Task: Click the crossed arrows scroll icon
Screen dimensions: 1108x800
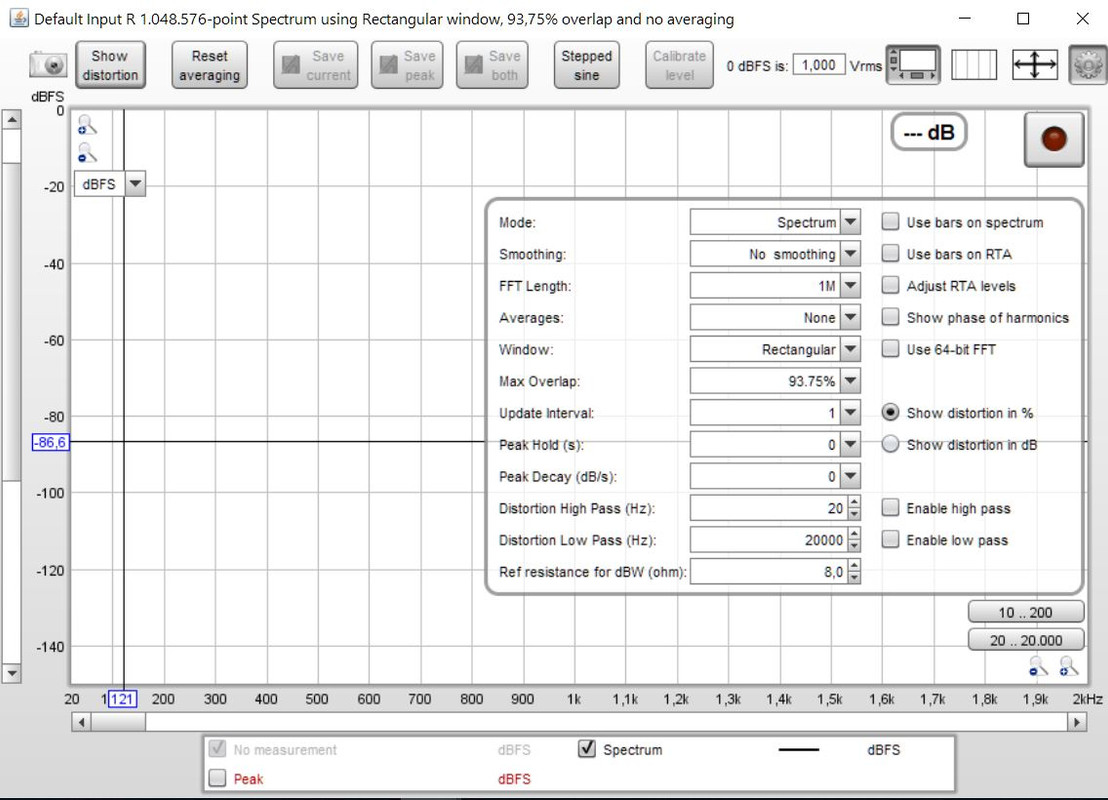Action: pos(1035,65)
